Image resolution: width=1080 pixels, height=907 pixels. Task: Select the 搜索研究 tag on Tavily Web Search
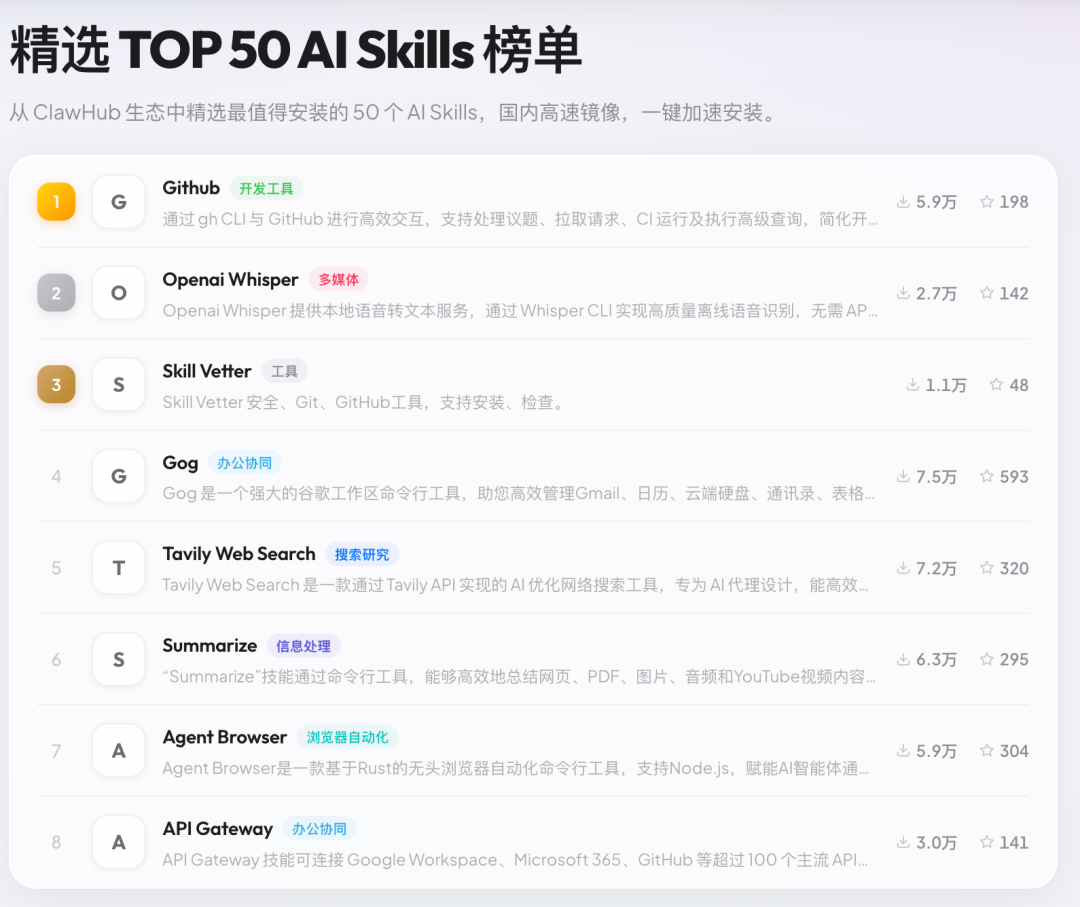click(x=362, y=553)
